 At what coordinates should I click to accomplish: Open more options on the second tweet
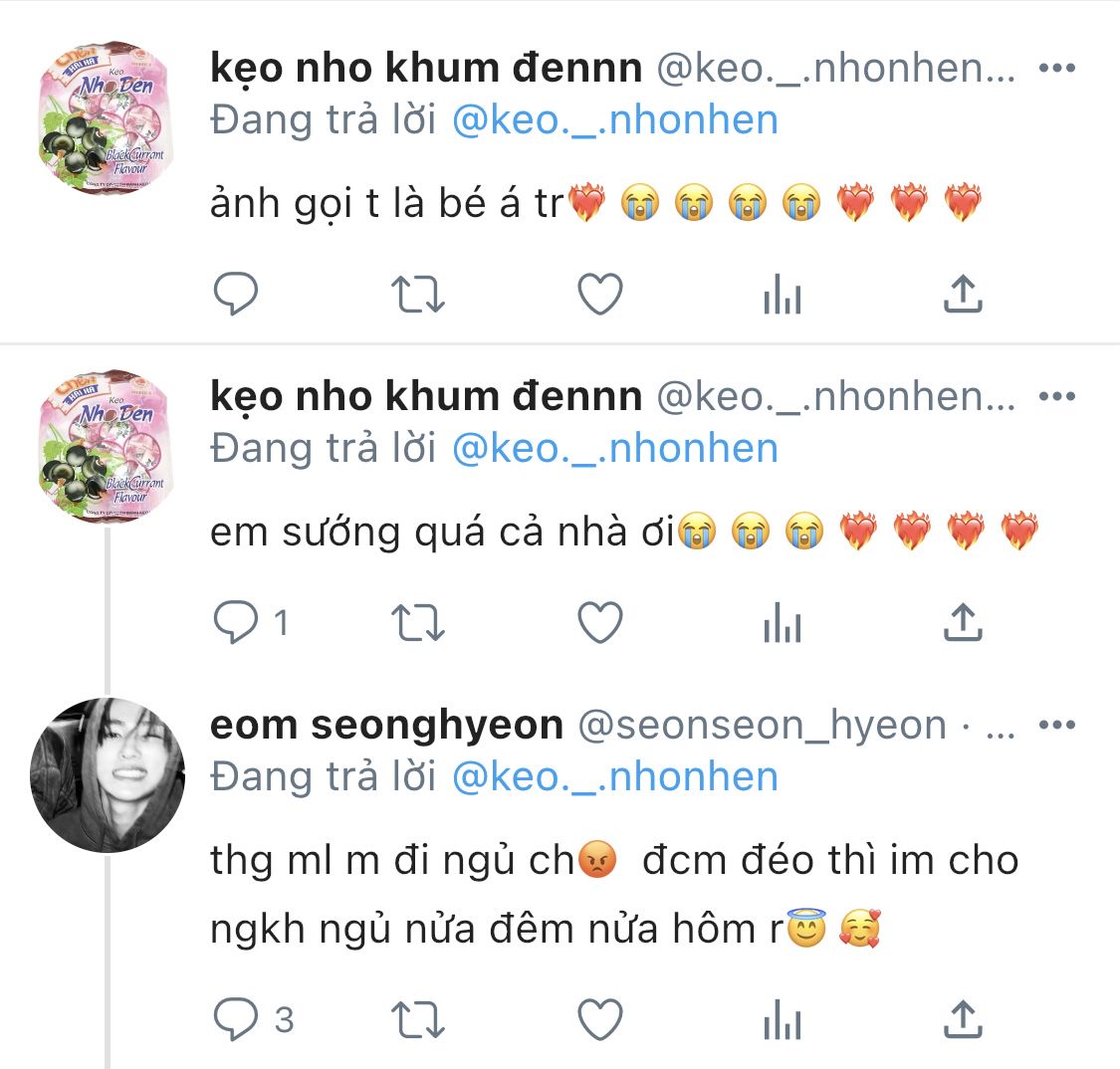click(1056, 397)
